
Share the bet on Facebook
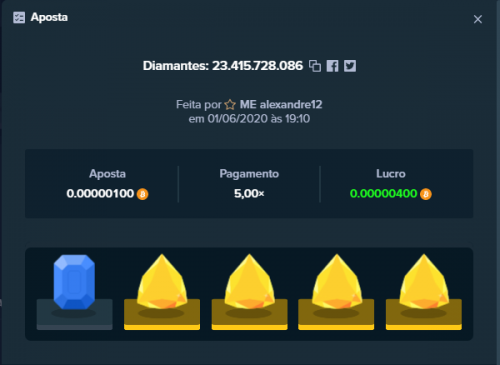332,66
